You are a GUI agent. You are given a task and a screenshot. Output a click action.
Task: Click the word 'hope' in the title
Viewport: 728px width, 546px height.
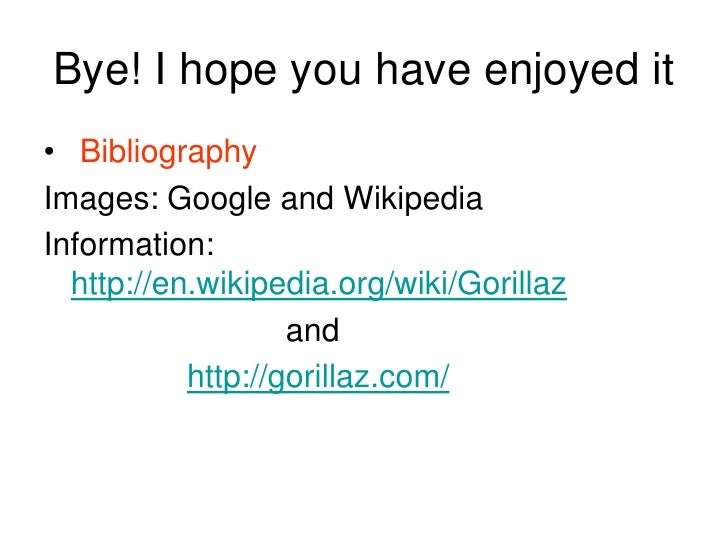click(228, 72)
